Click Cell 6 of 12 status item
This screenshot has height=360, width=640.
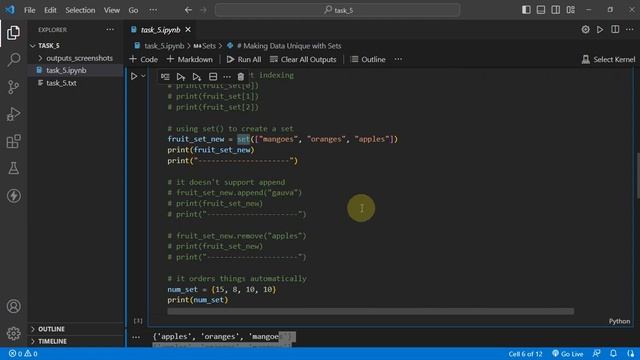point(525,353)
